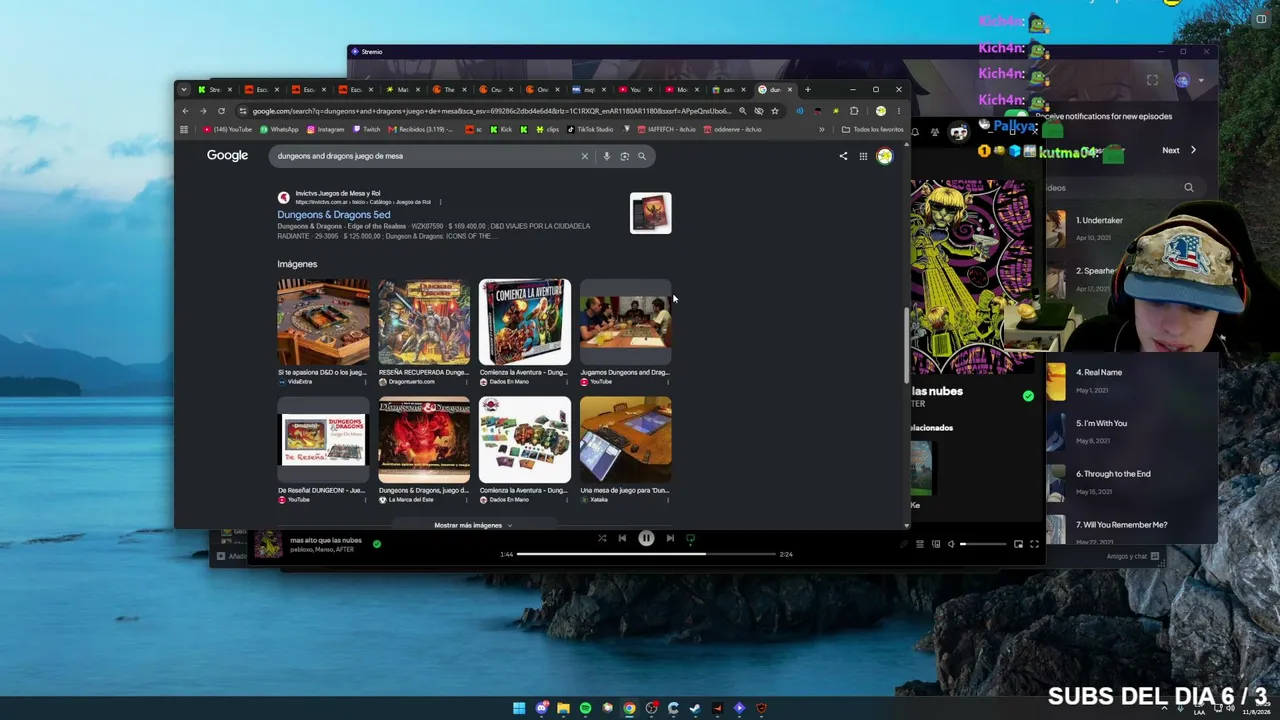Viewport: 1280px width, 720px height.
Task: Open the Instagram bookmark
Action: click(325, 129)
